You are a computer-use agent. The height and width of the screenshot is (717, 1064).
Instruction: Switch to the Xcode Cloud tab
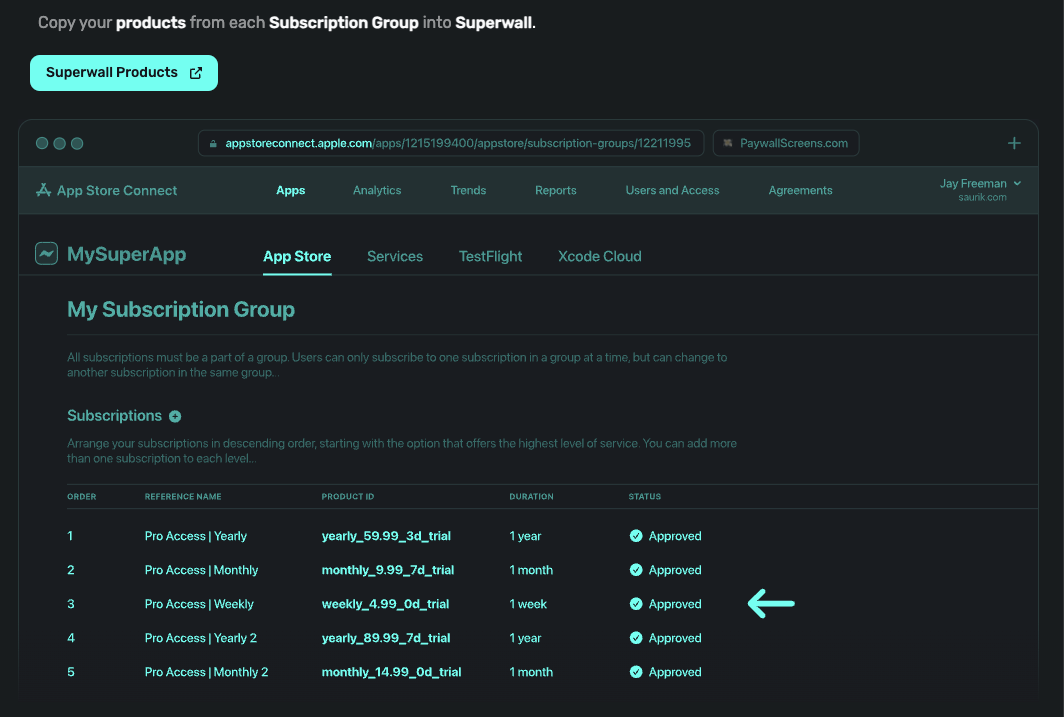point(600,256)
